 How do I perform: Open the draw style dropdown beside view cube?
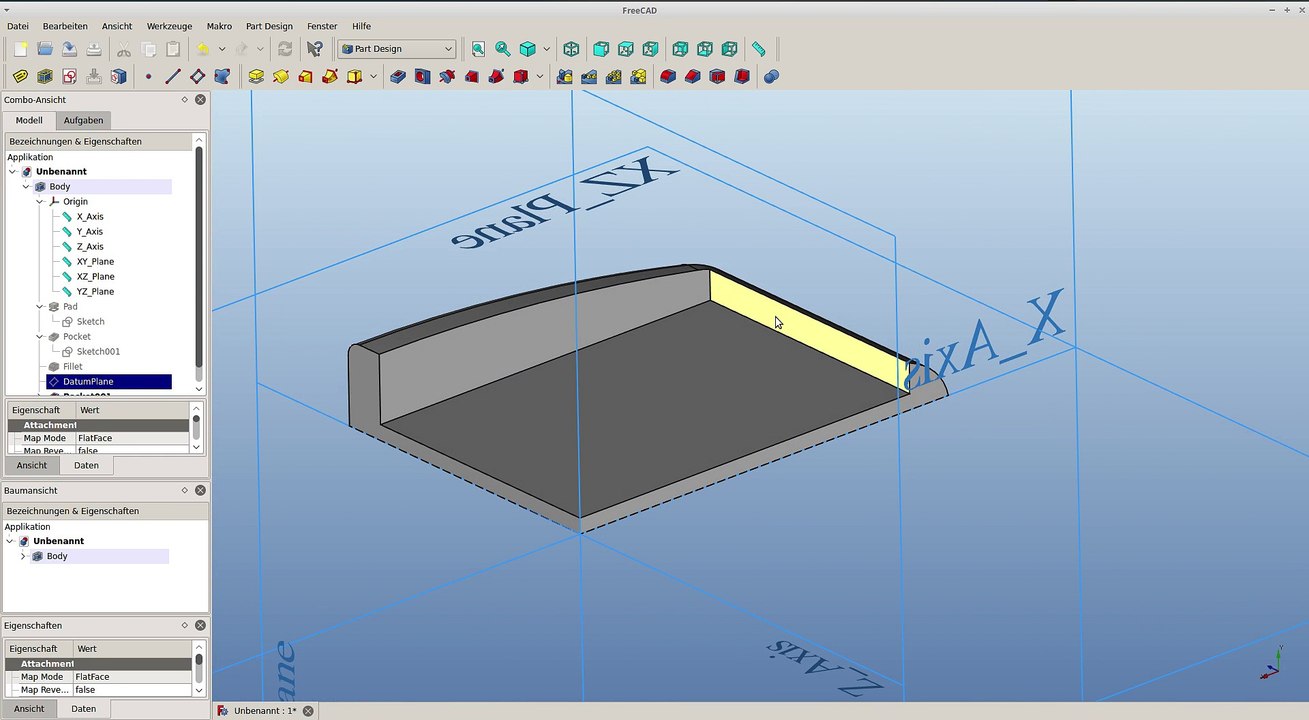546,49
